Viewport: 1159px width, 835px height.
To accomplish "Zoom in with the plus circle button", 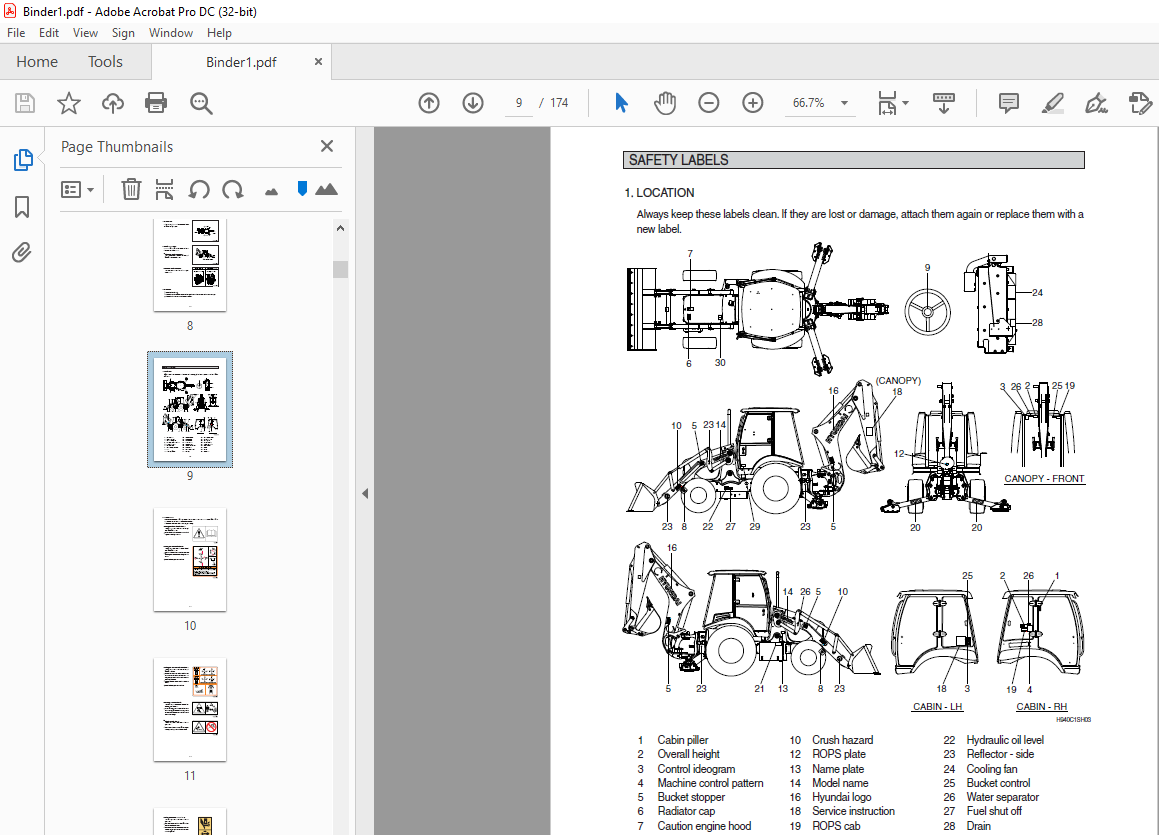I will tap(752, 103).
